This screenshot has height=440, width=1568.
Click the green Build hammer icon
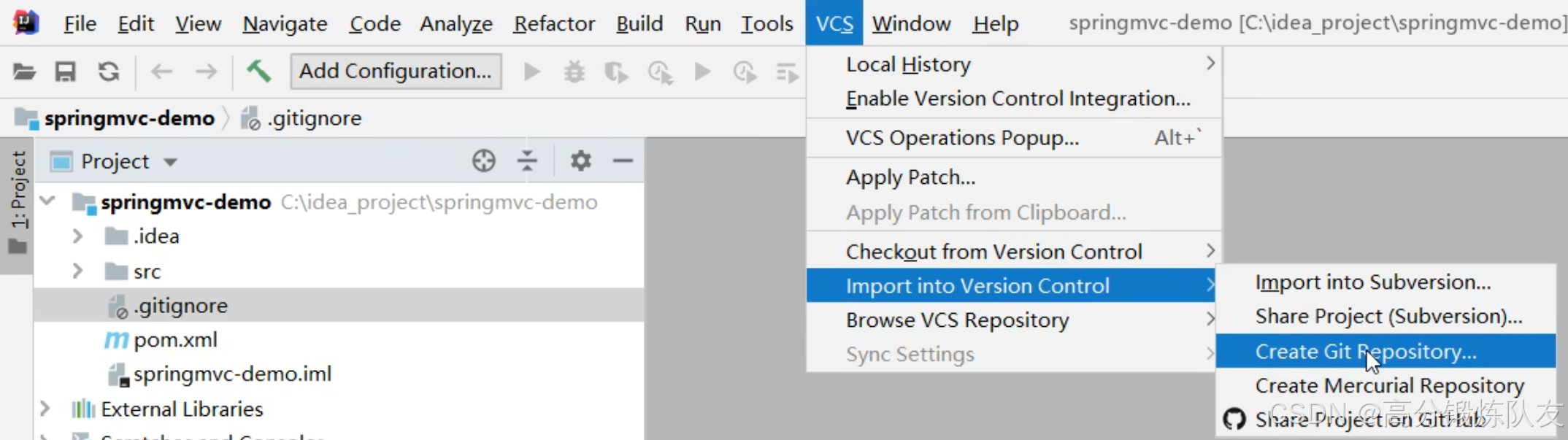(x=258, y=72)
